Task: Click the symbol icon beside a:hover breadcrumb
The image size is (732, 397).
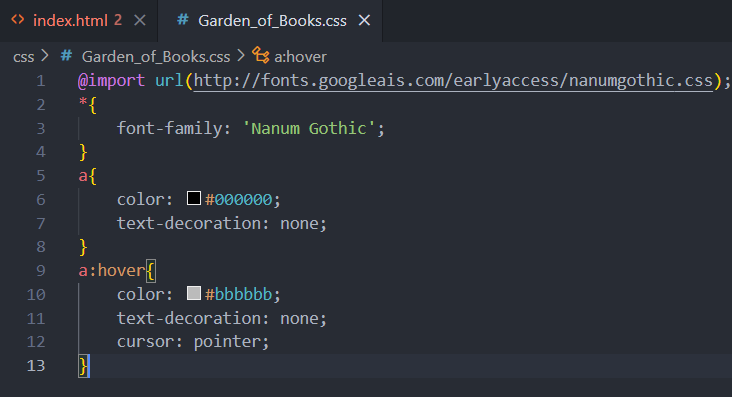Action: point(260,56)
